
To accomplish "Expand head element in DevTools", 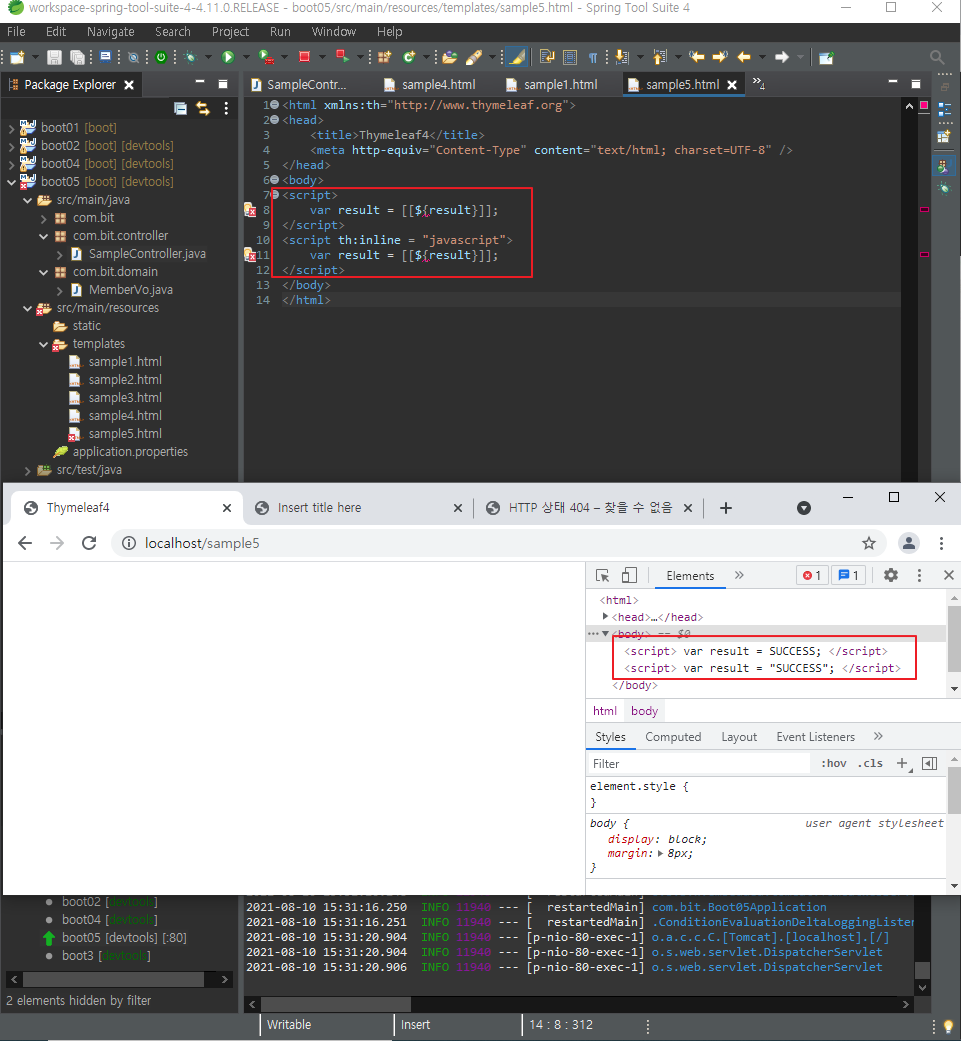I will (x=605, y=617).
